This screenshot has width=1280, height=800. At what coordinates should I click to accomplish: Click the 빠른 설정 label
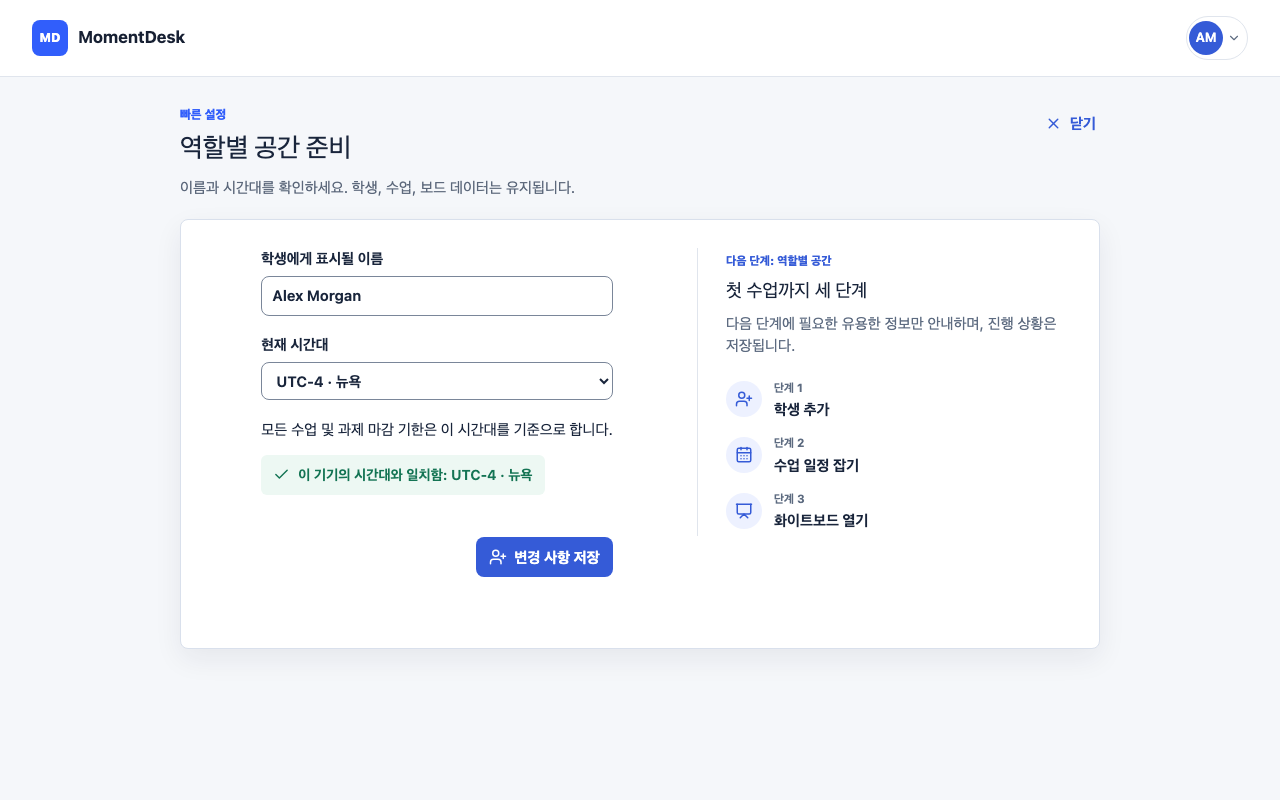coord(203,114)
